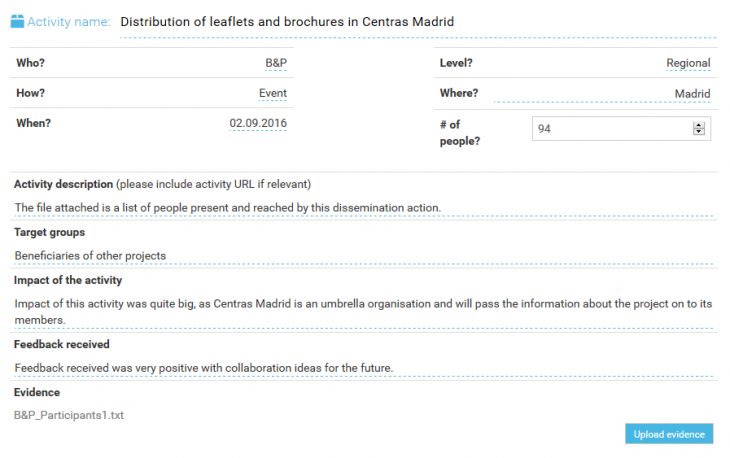Edit the Who field value B&P

[x=276, y=63]
